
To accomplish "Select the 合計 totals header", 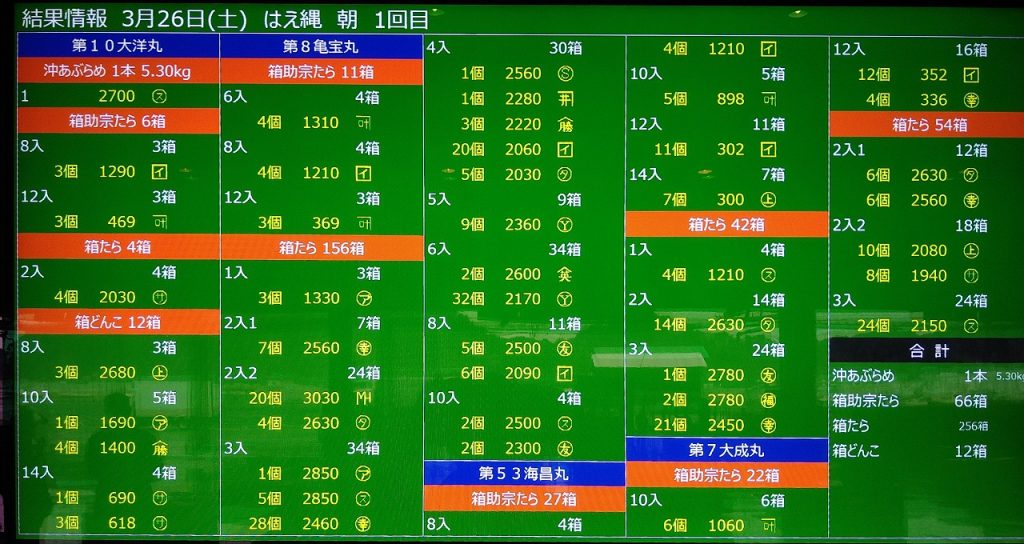I will [926, 351].
